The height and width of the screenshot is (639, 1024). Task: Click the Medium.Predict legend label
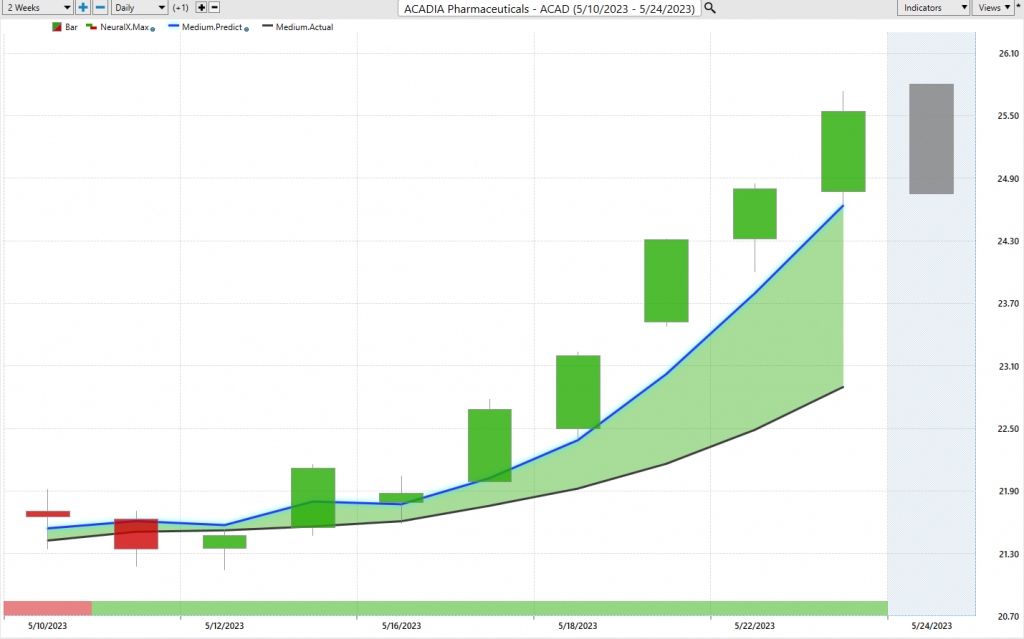tap(212, 27)
